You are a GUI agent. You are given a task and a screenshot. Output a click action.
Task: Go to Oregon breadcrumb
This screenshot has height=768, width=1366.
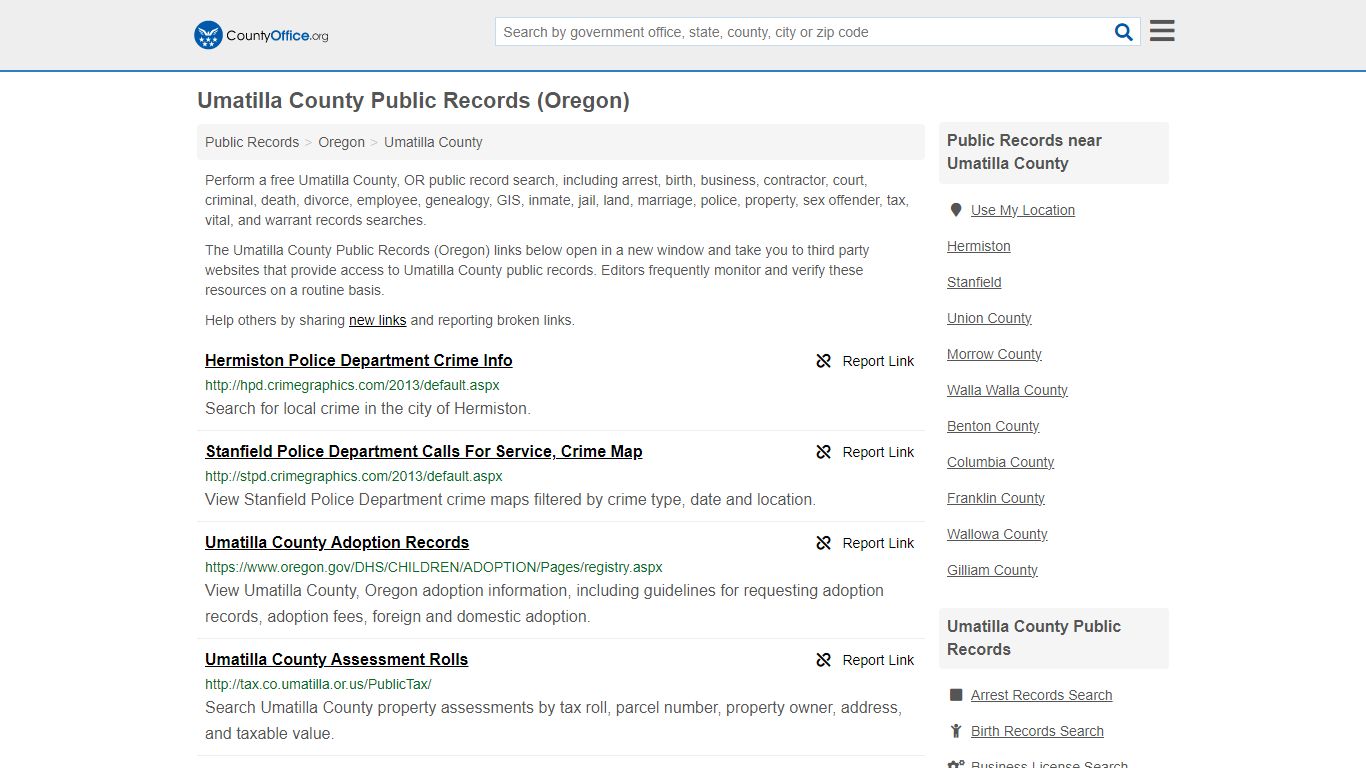click(x=342, y=142)
